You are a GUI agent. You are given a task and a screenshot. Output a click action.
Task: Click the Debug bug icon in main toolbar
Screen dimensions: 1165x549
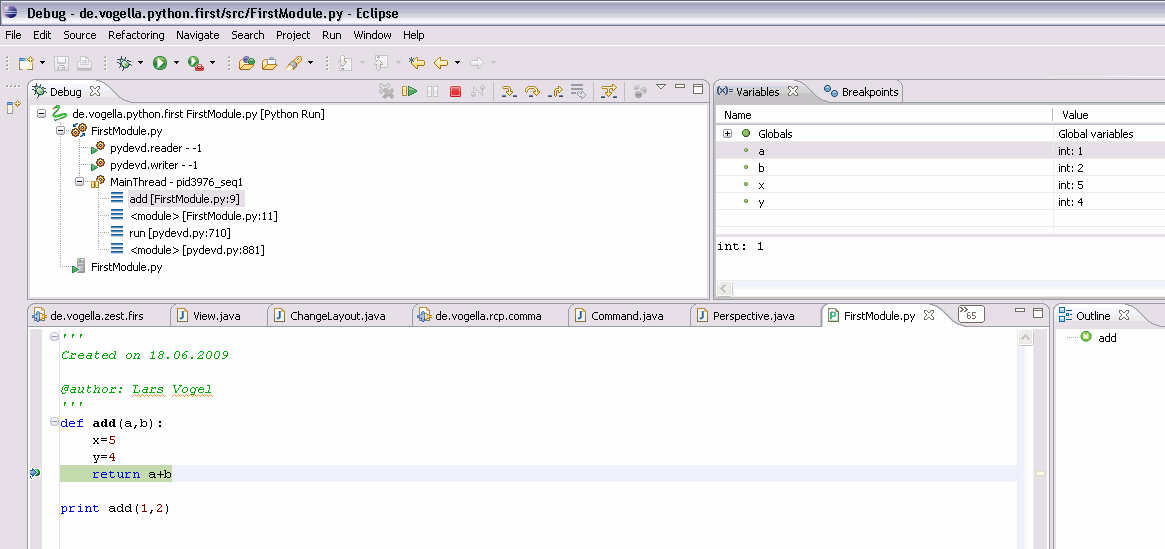124,63
